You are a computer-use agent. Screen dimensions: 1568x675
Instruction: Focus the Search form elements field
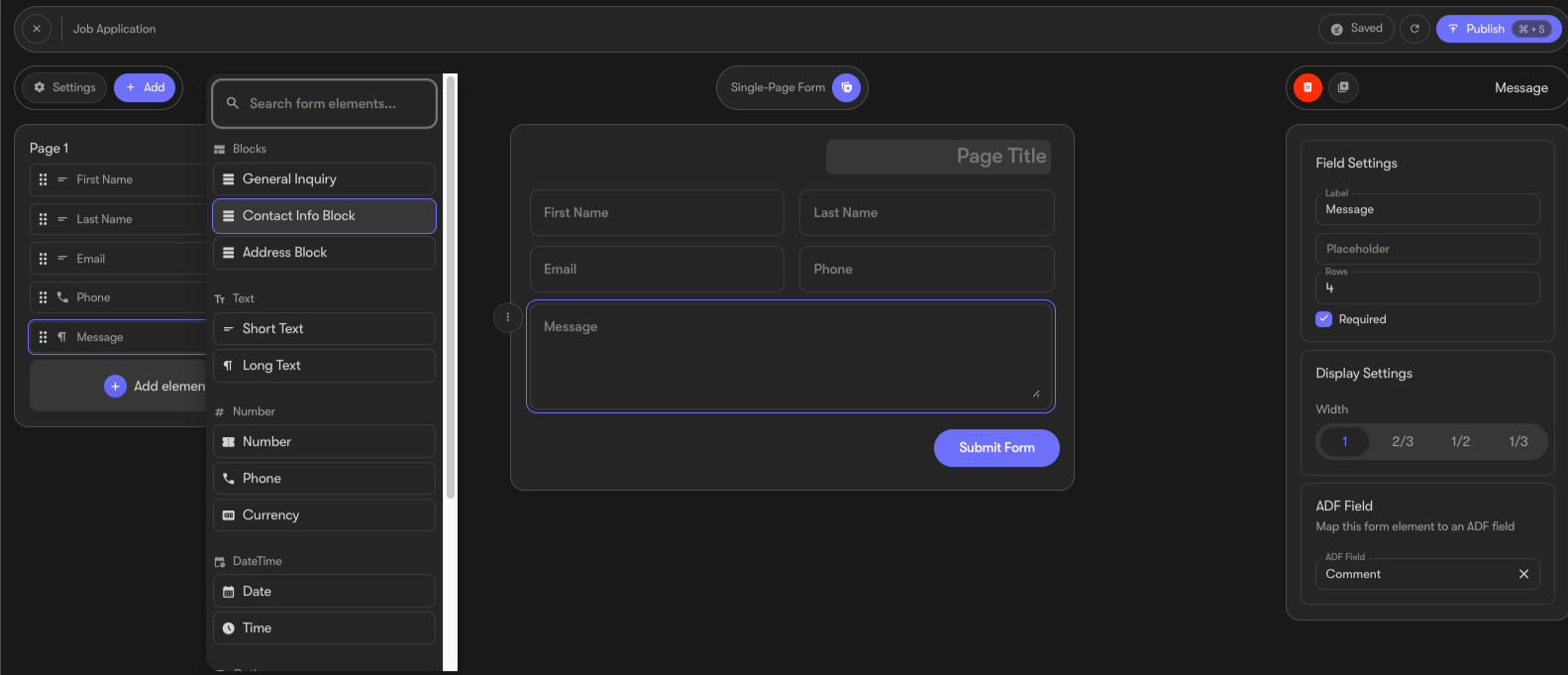pos(324,103)
